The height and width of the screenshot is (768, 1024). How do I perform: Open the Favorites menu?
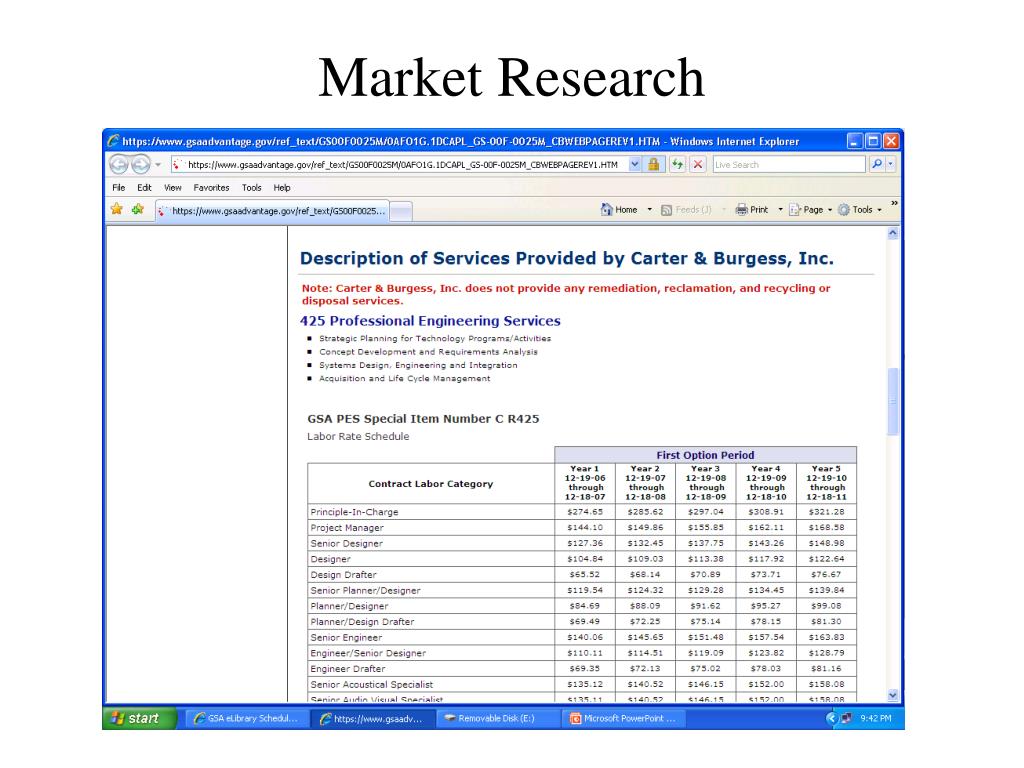(211, 187)
